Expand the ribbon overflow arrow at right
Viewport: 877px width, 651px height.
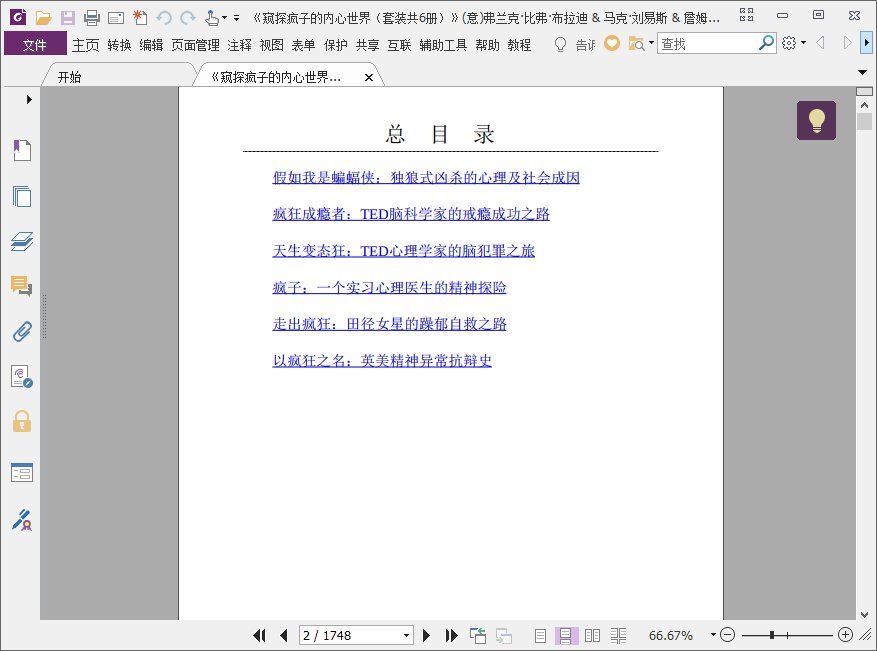[x=866, y=43]
